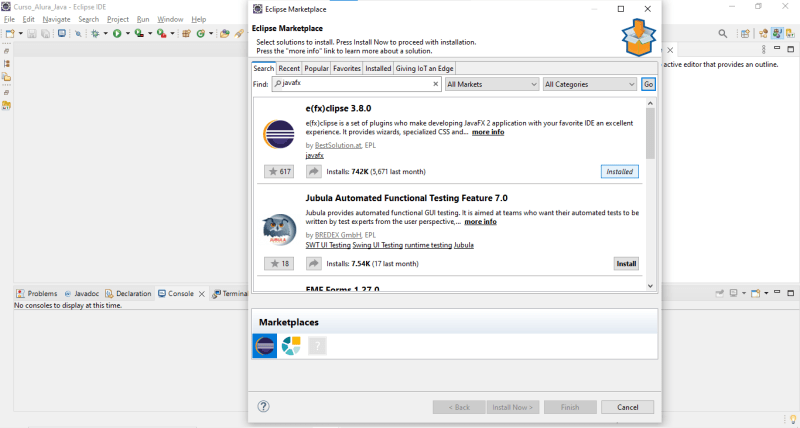Expand the Debug dropdown arrow

pos(105,34)
